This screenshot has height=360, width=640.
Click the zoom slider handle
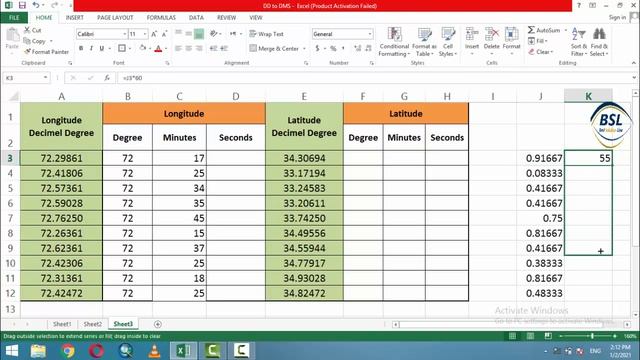[592, 336]
